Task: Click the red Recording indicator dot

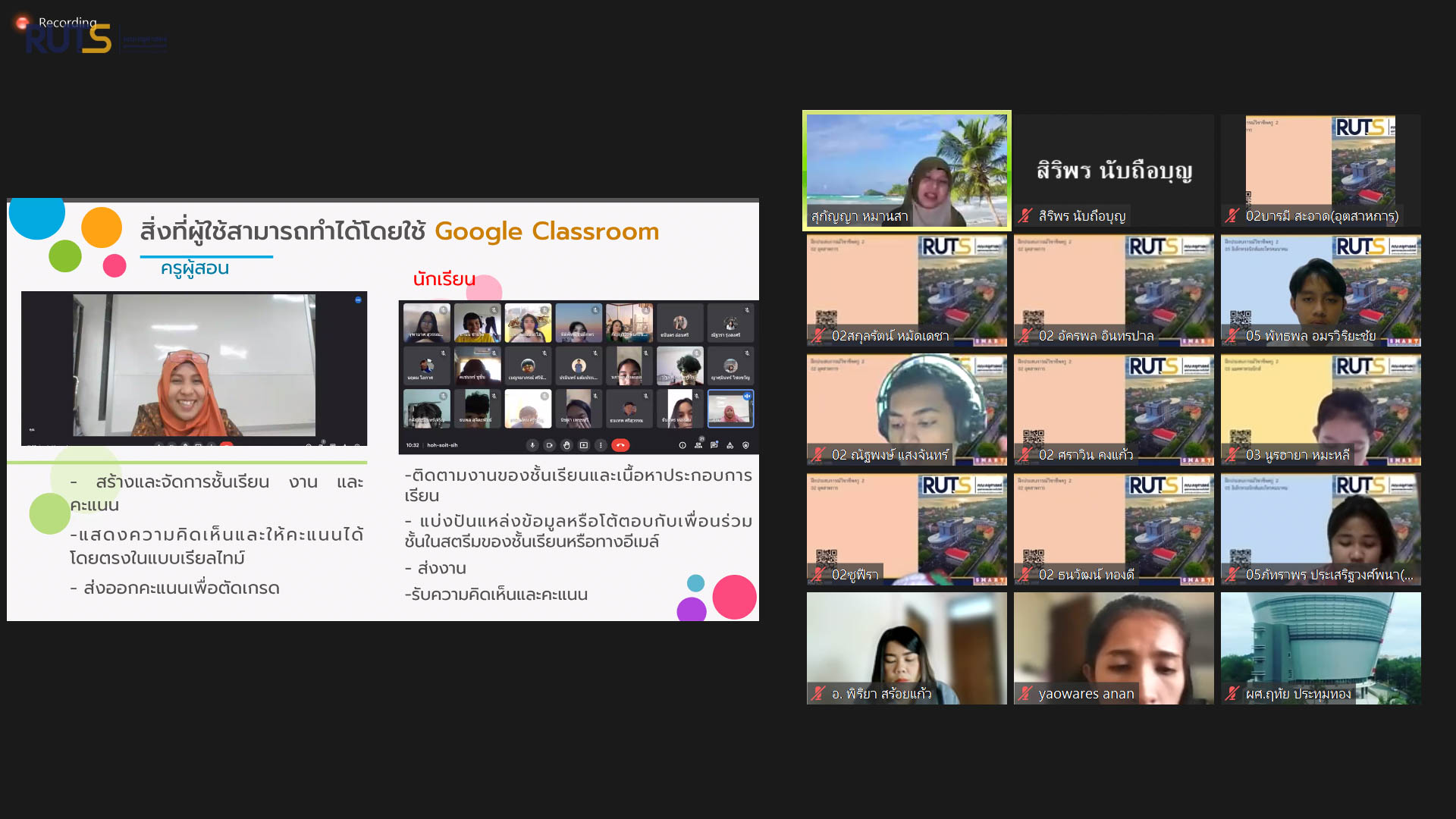Action: pos(22,23)
